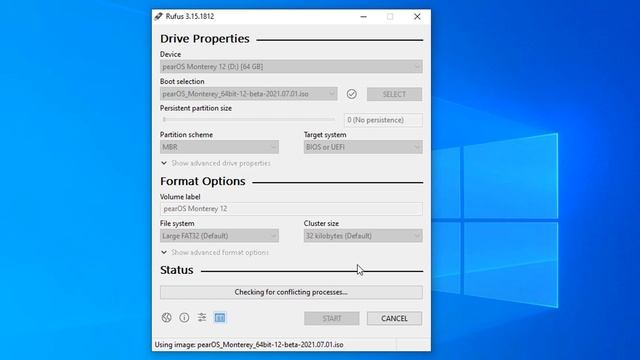The height and width of the screenshot is (360, 640).
Task: Click the Volume label text field
Action: [x=291, y=209]
